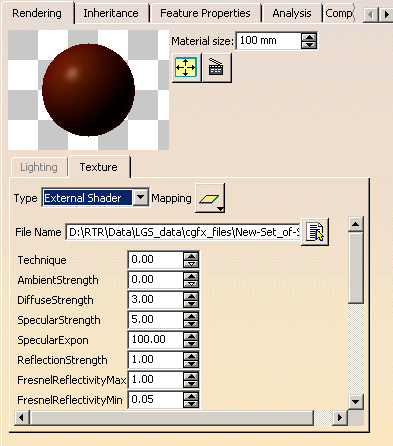Decrease SpecularStrength value spinner
This screenshot has height=446, width=393.
click(x=191, y=323)
